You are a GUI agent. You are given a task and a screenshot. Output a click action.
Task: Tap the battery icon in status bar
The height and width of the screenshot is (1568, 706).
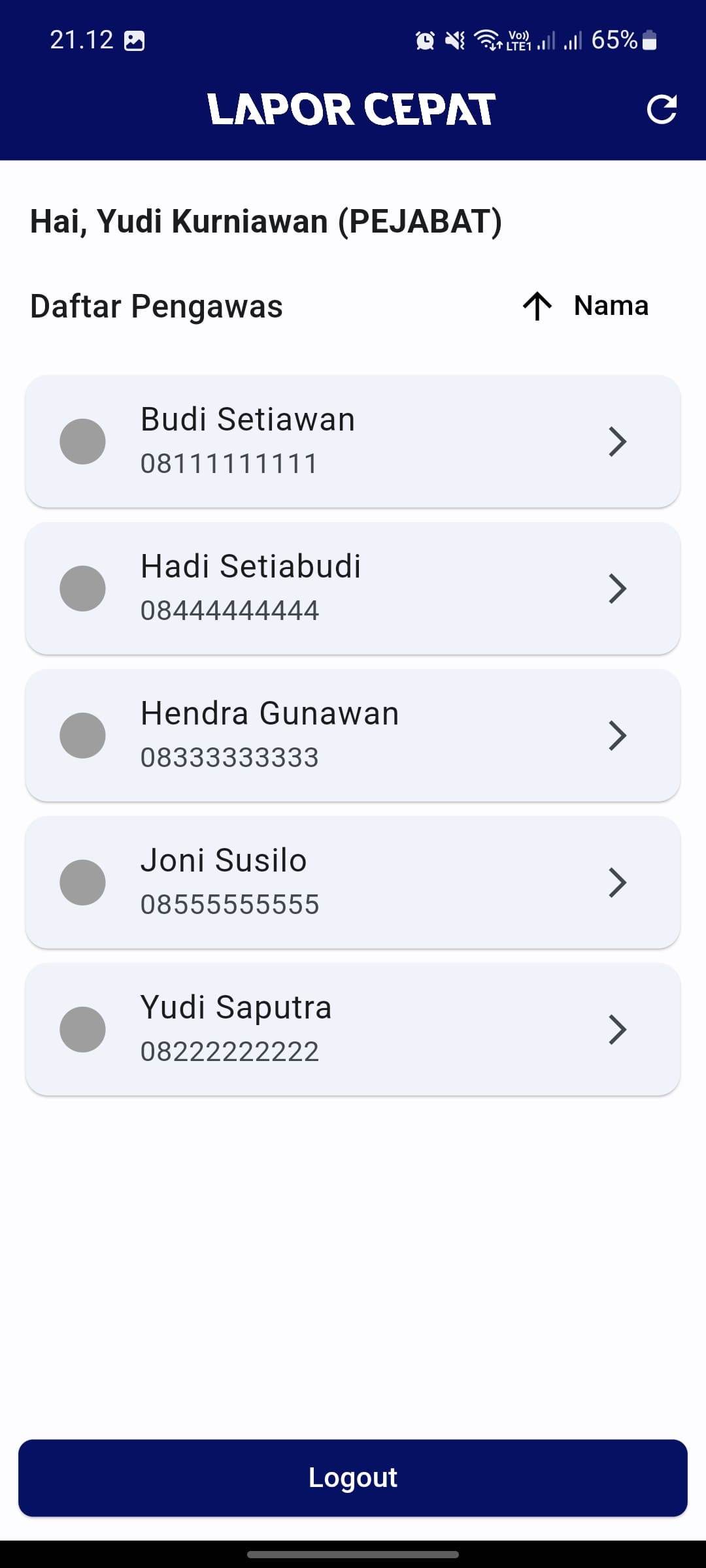(x=649, y=40)
